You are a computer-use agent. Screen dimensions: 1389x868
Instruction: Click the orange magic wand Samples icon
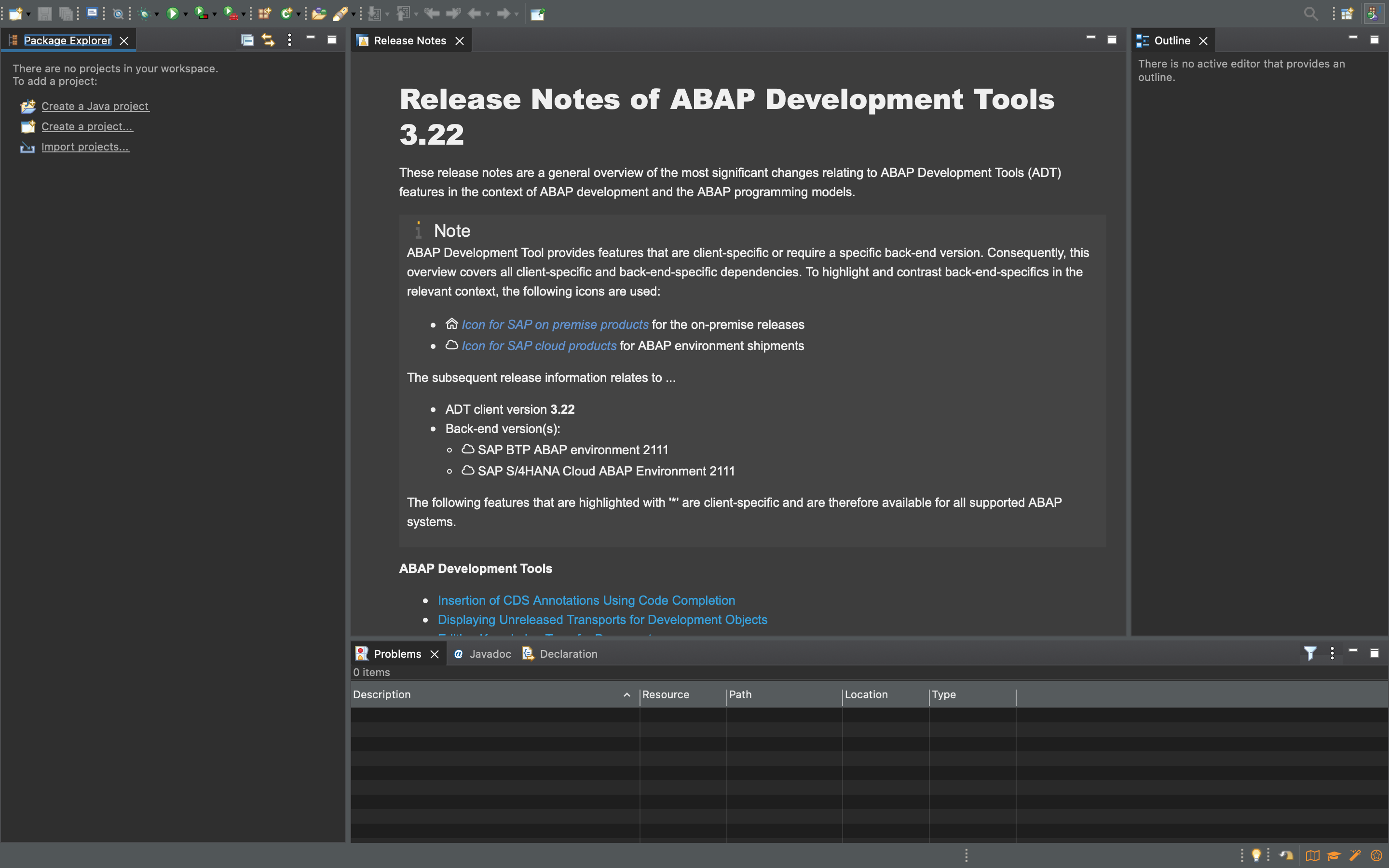click(1355, 855)
